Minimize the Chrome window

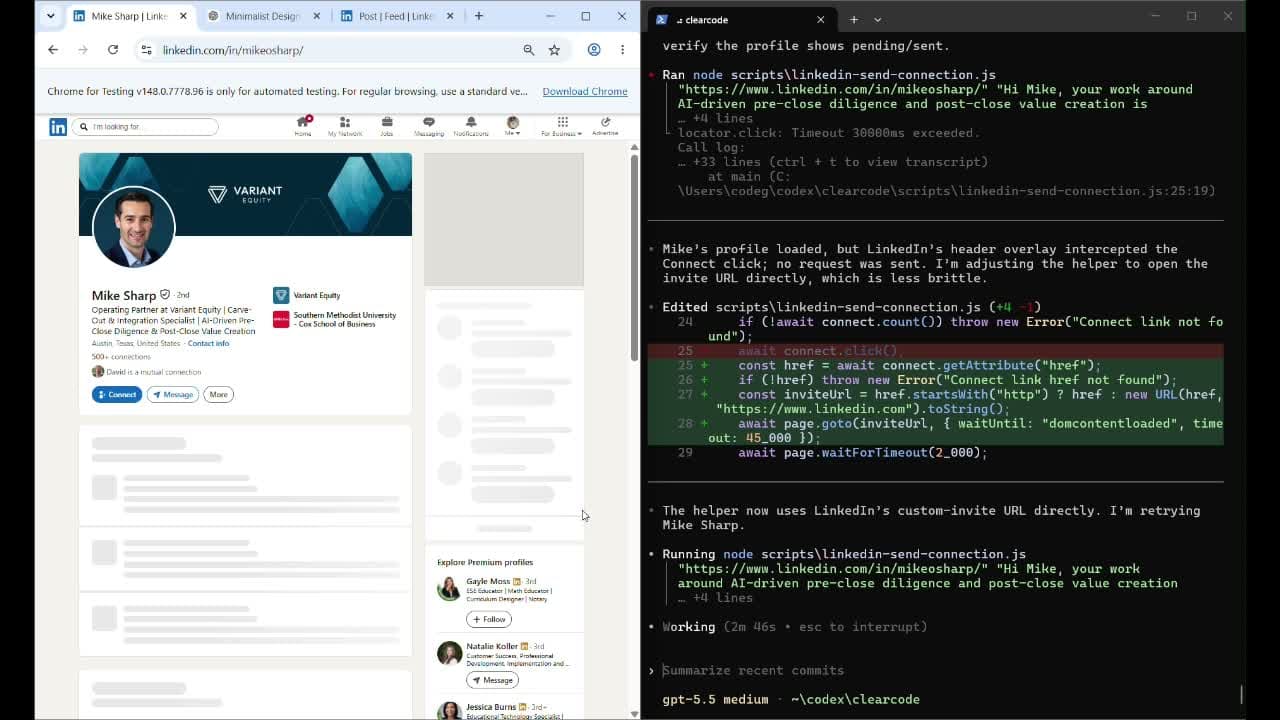tap(550, 16)
